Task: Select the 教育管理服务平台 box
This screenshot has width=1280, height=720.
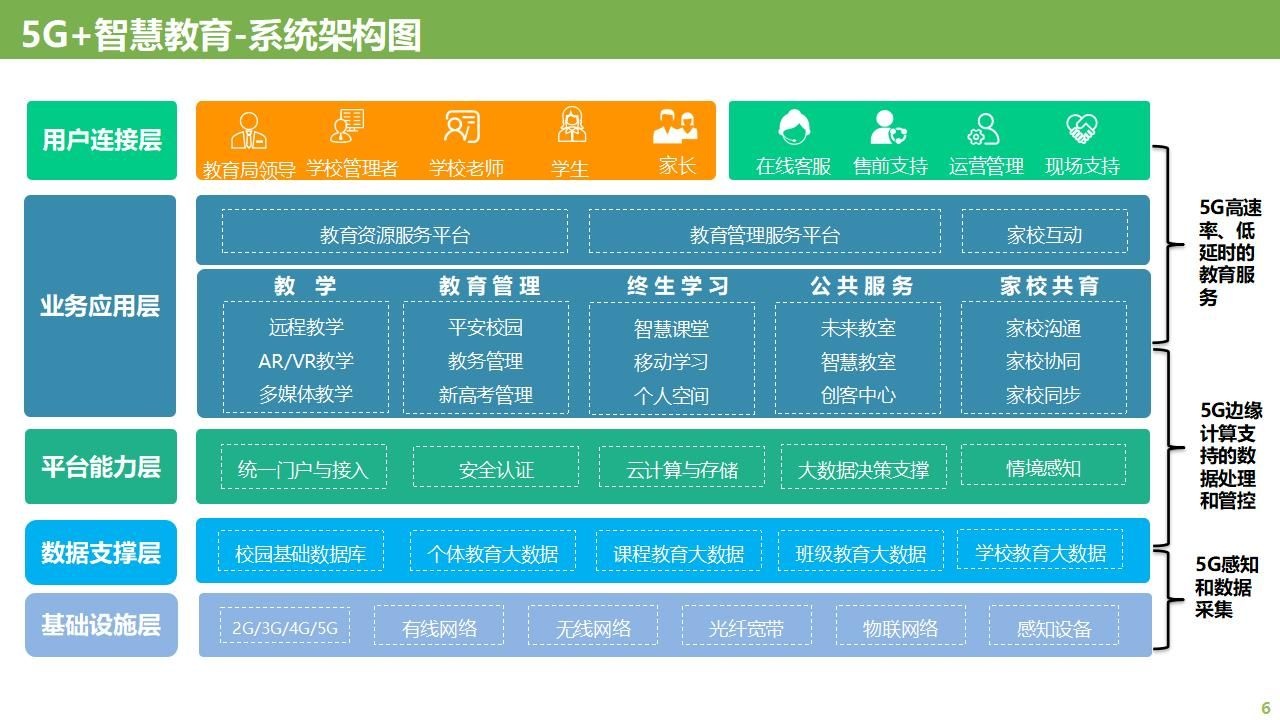Action: tap(765, 231)
